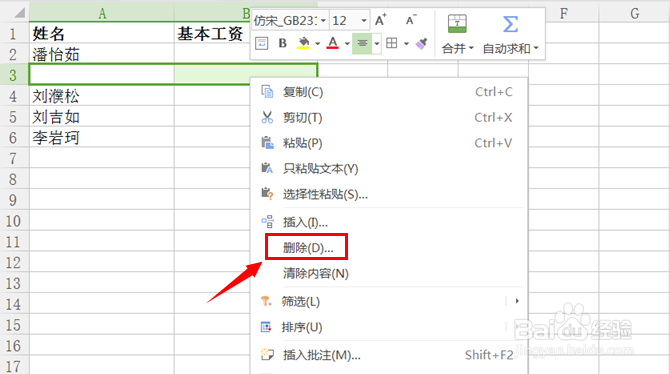Click cell containing 姓名

(102, 33)
